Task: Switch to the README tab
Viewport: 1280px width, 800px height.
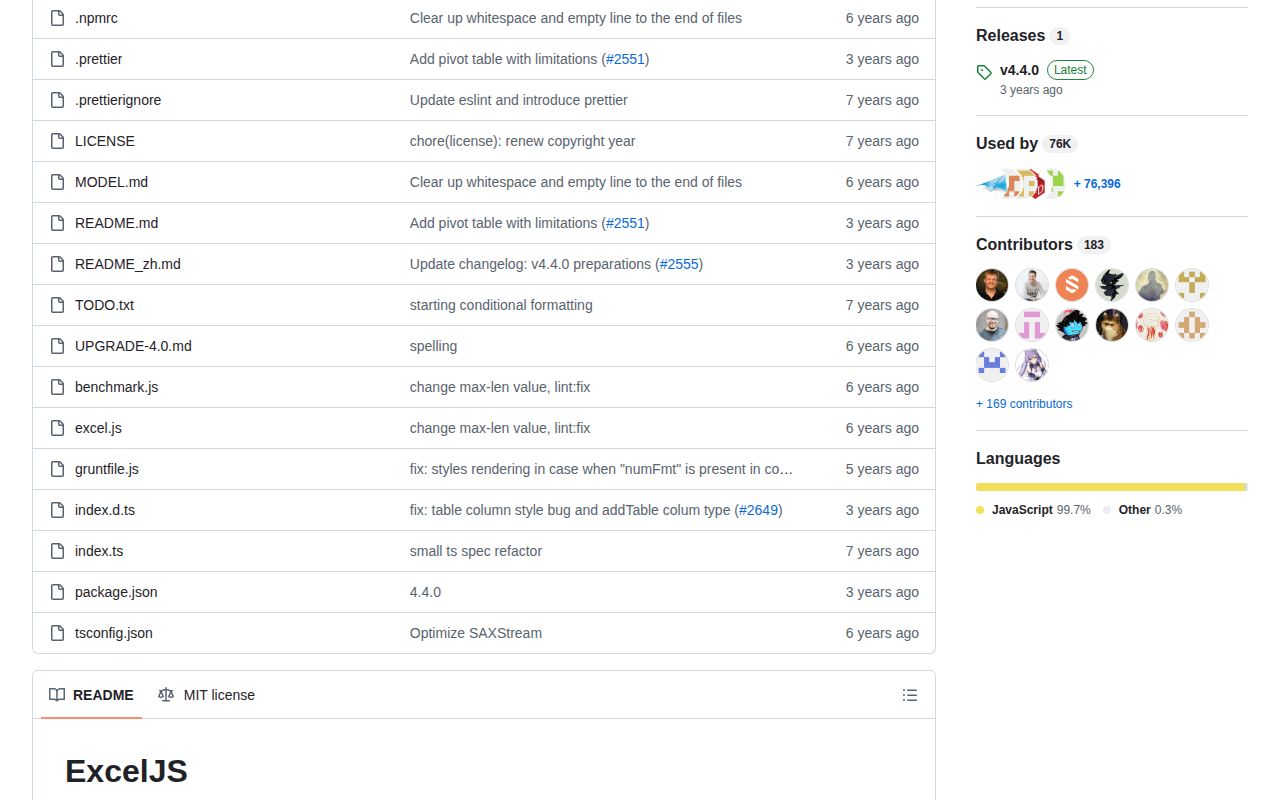Action: pyautogui.click(x=91, y=695)
